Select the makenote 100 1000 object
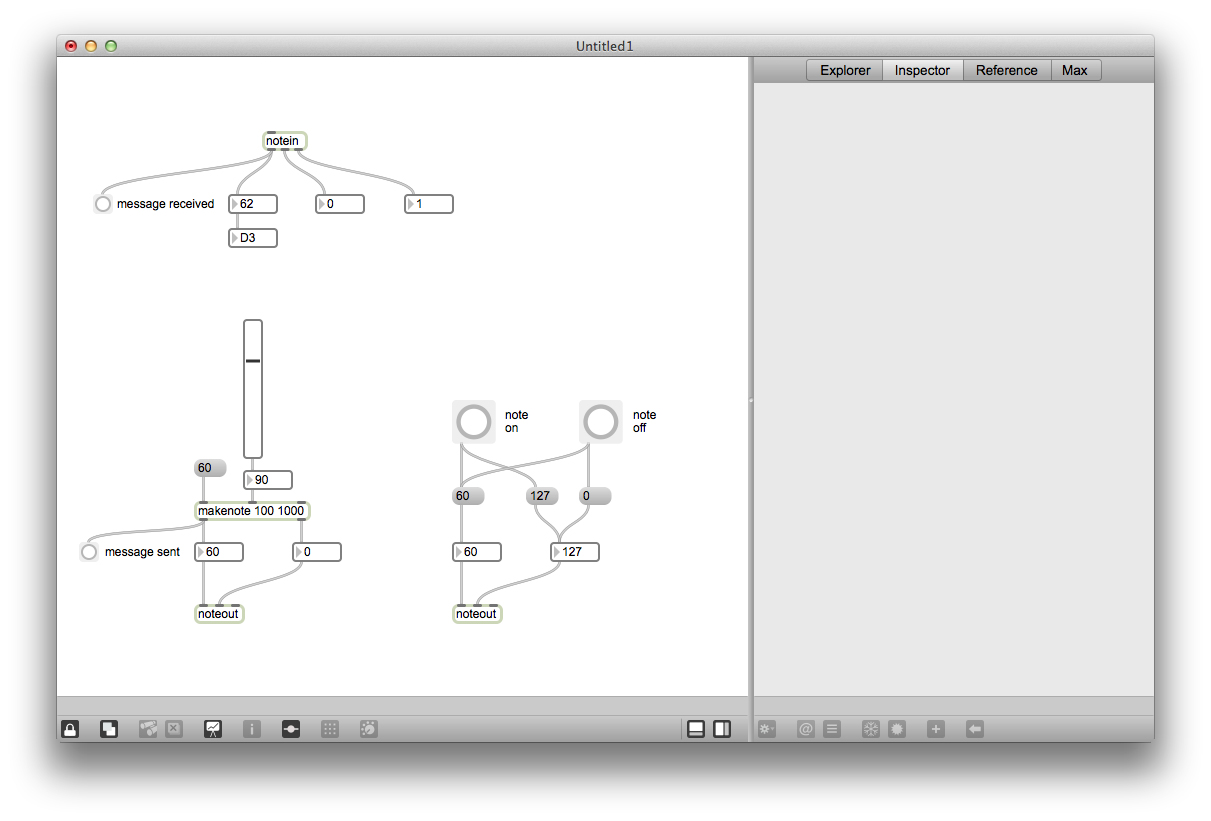 [252, 511]
